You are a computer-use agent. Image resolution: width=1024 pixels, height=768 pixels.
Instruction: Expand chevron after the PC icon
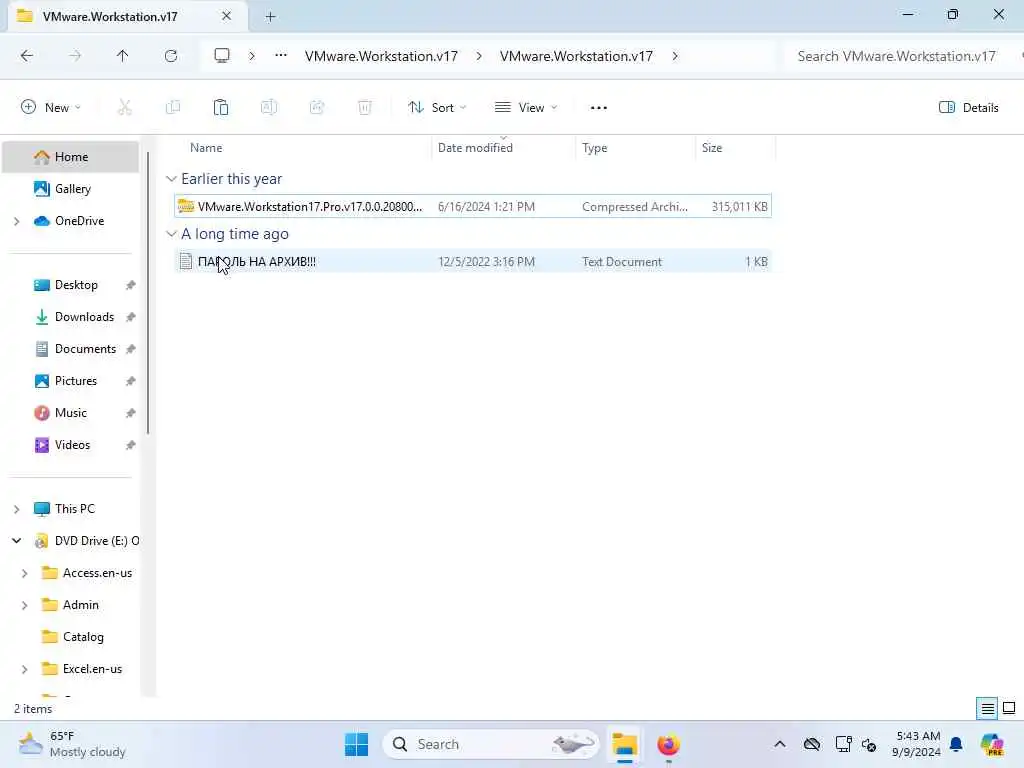click(252, 56)
